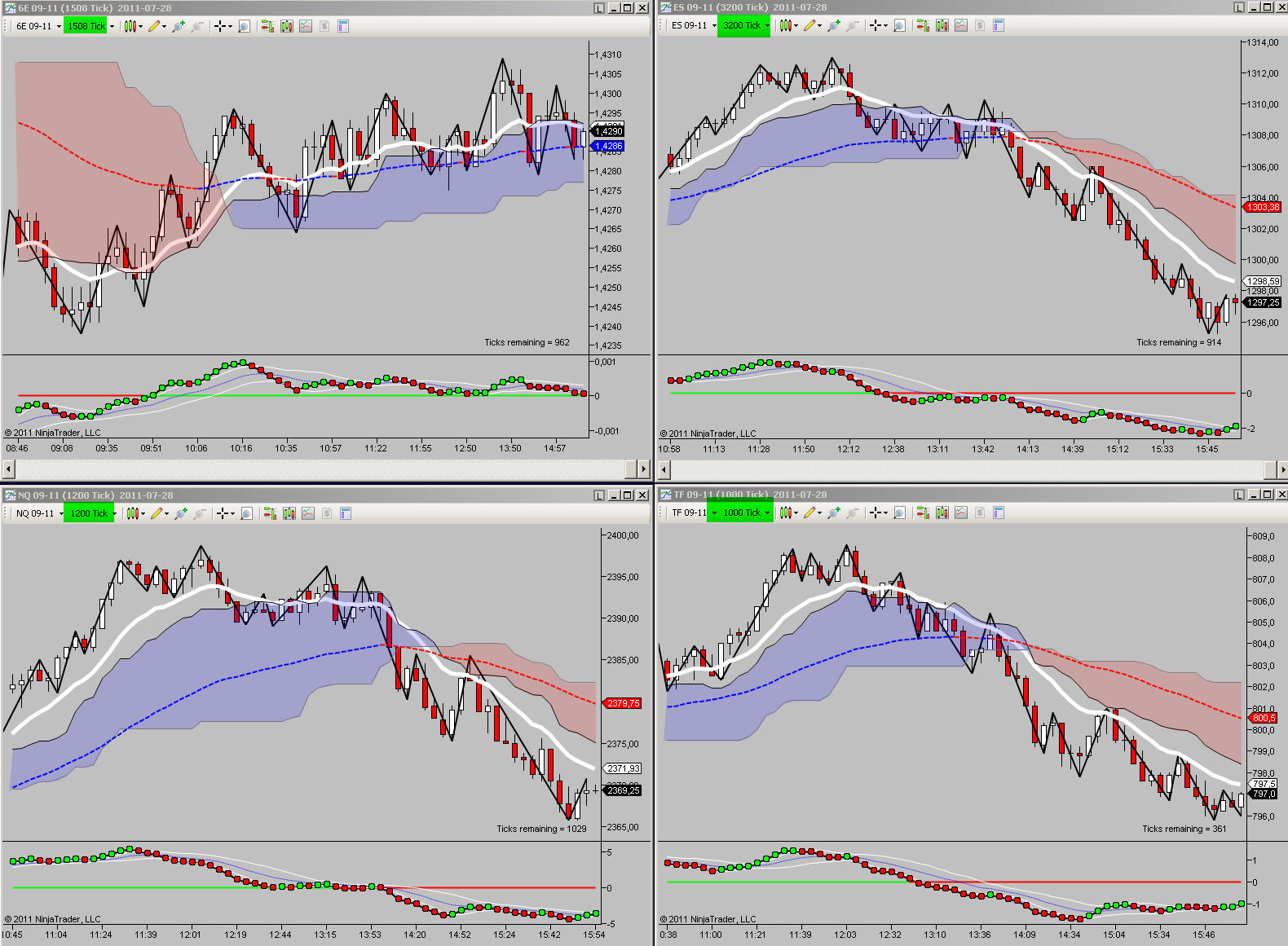The image size is (1288, 946).
Task: Click left scroll arrow under 6E chart
Action: 9,469
